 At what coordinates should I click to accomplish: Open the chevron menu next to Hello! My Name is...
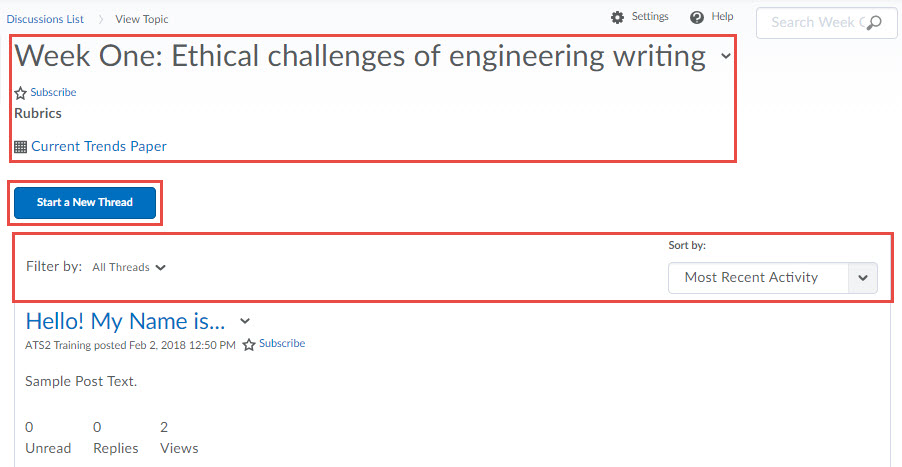tap(245, 321)
